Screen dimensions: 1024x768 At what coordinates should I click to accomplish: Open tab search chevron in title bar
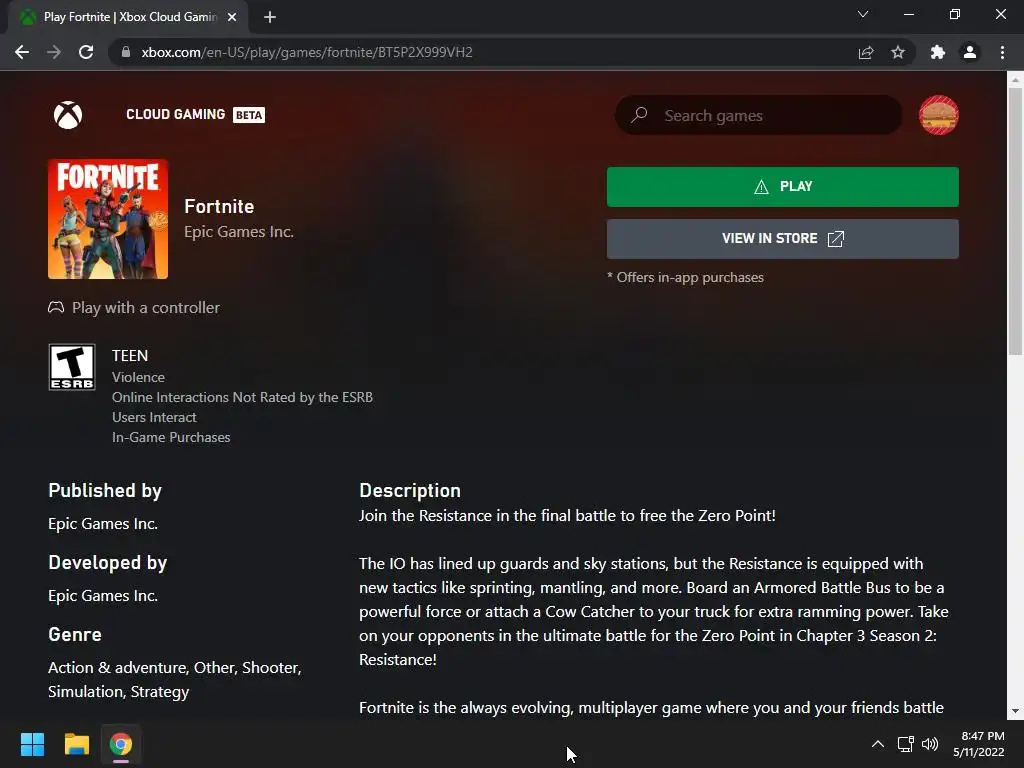[x=863, y=14]
